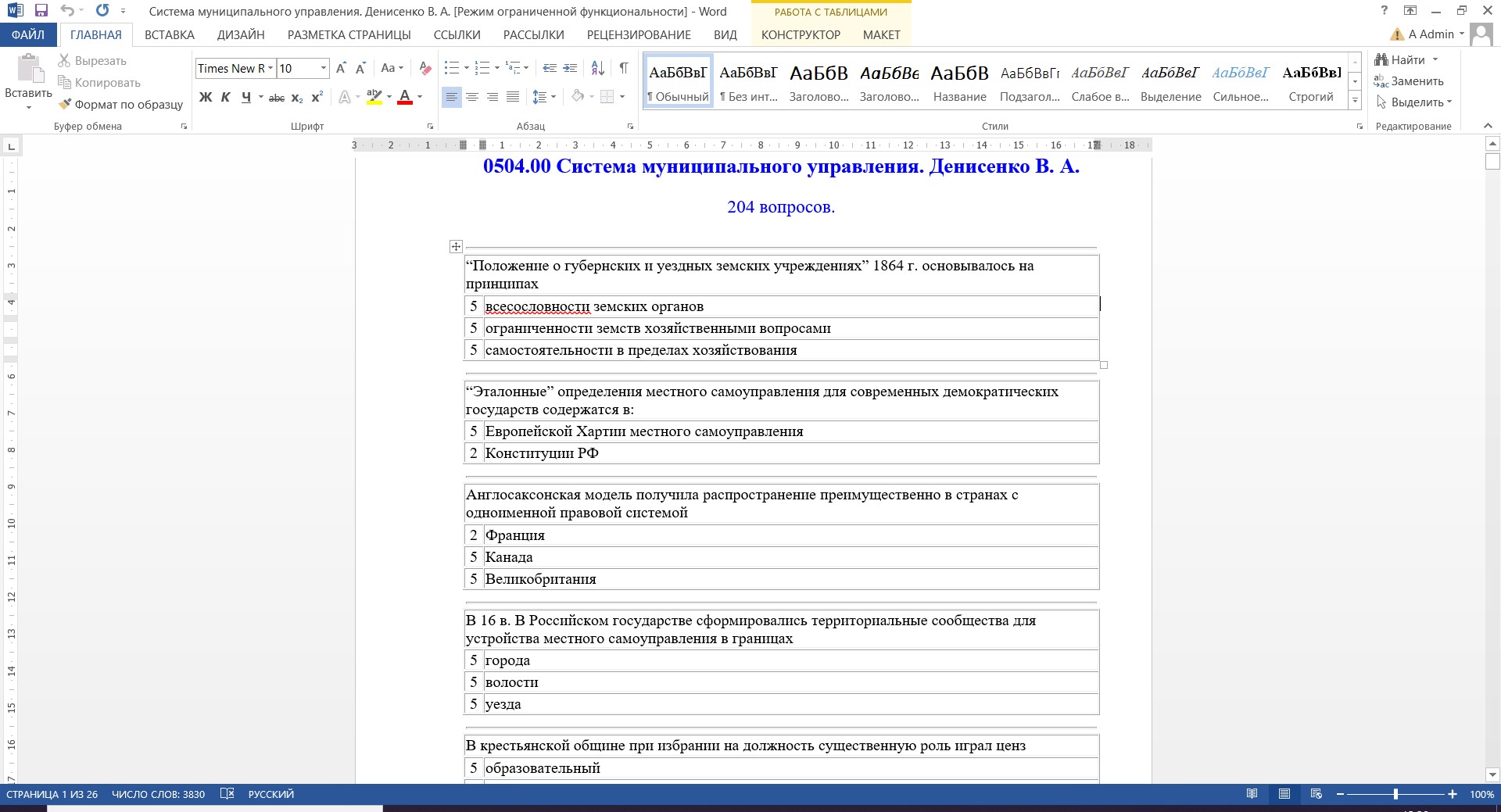Toggle underline (Ч) formatting
The width and height of the screenshot is (1501, 812).
point(246,97)
